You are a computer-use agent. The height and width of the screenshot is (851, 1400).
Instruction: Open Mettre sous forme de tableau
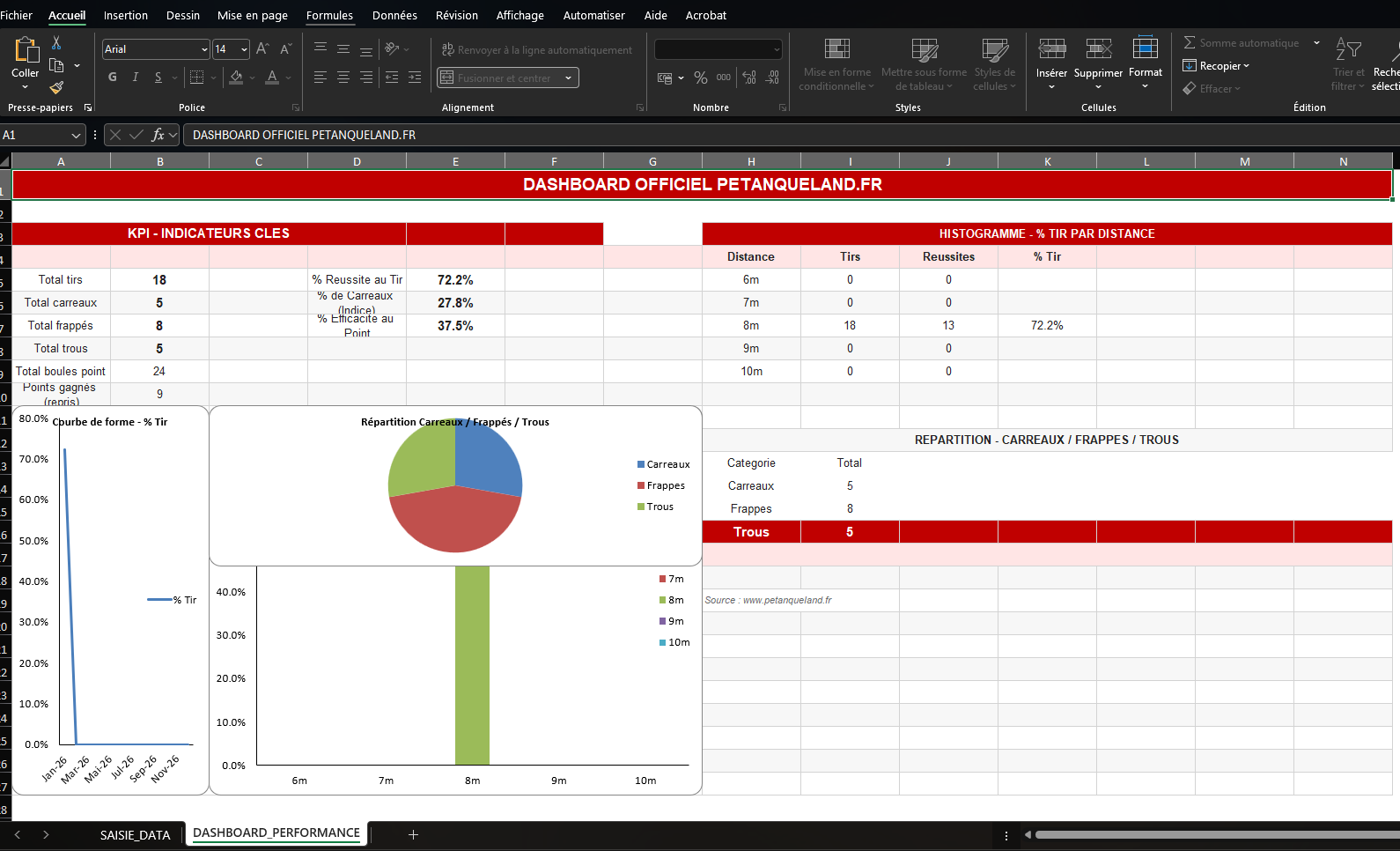click(x=924, y=63)
